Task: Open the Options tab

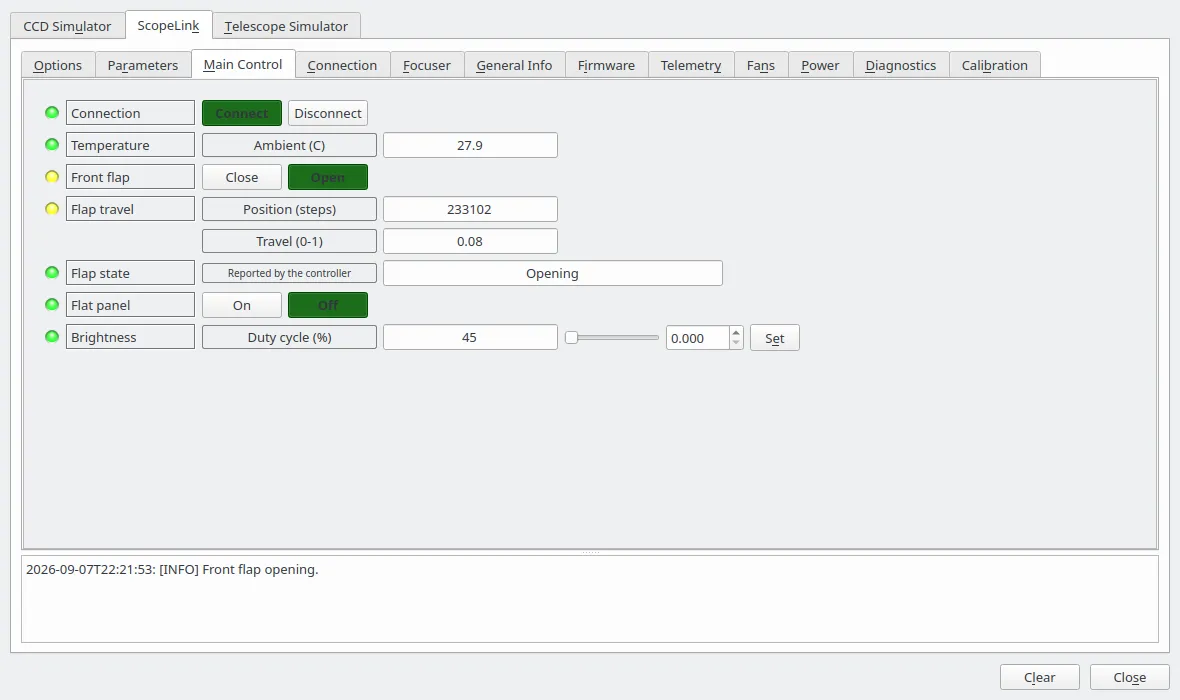Action: 58,65
